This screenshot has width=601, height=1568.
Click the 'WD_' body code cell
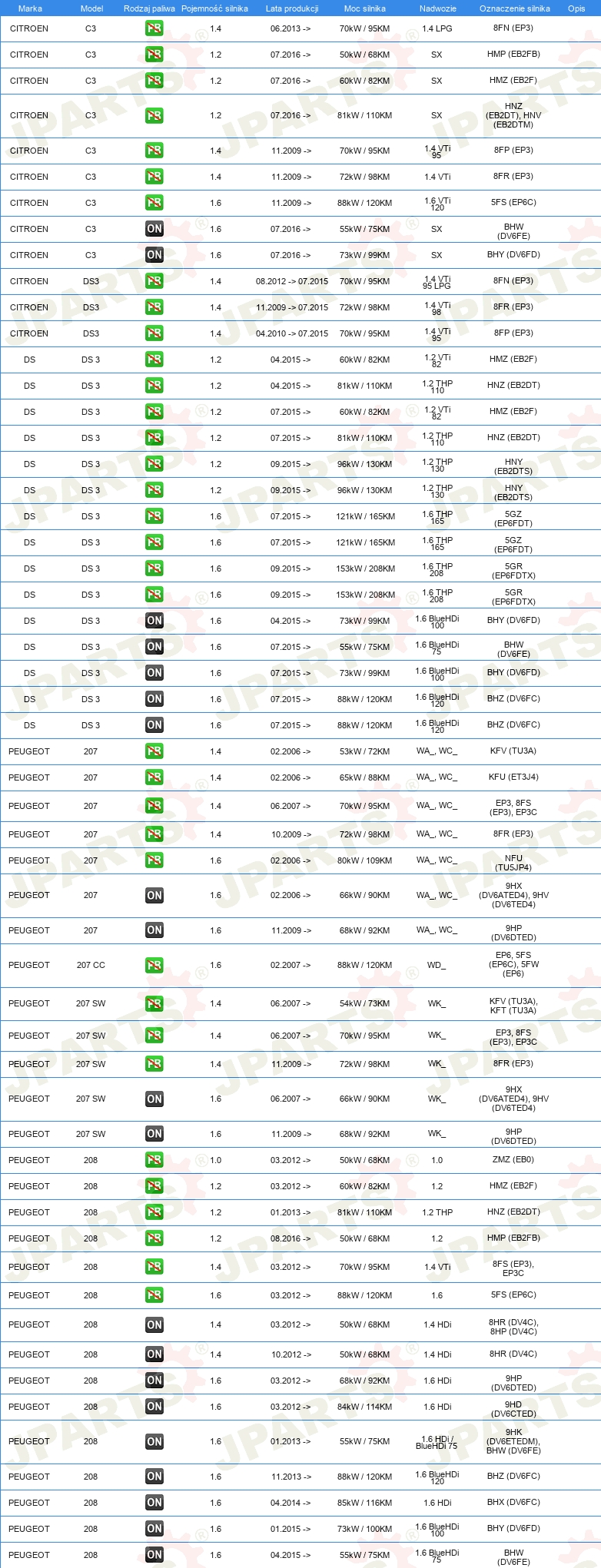click(437, 965)
